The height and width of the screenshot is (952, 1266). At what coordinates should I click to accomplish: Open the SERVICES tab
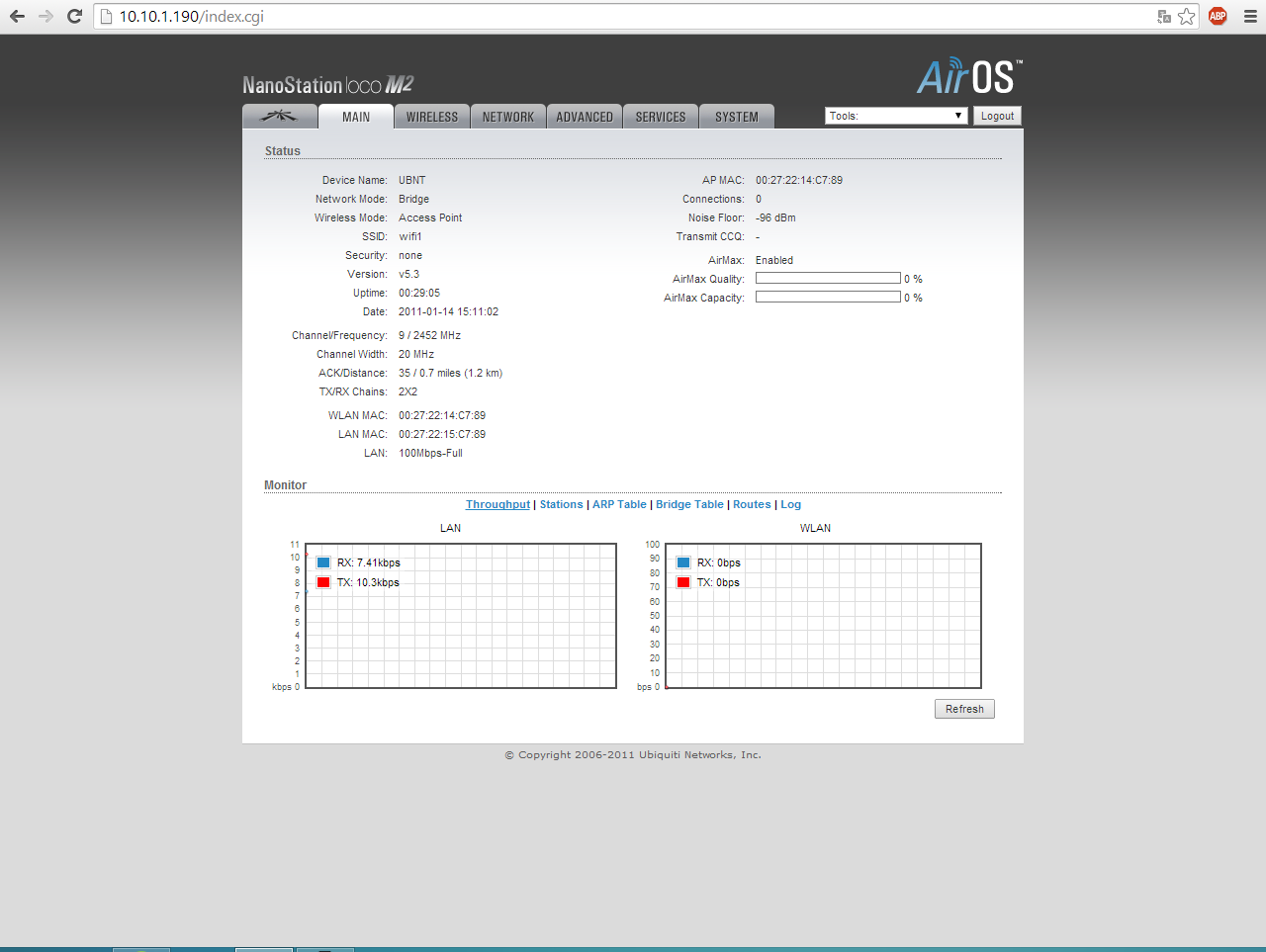(x=661, y=117)
